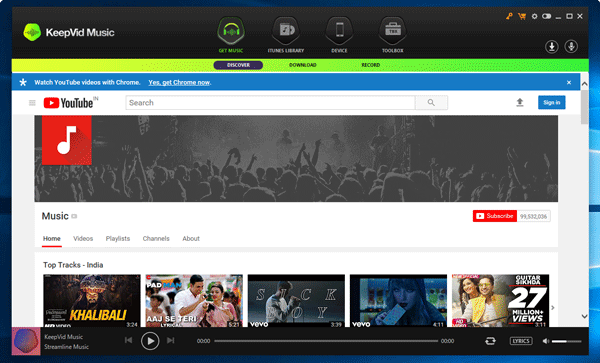Subscribe to the Music channel

495,216
